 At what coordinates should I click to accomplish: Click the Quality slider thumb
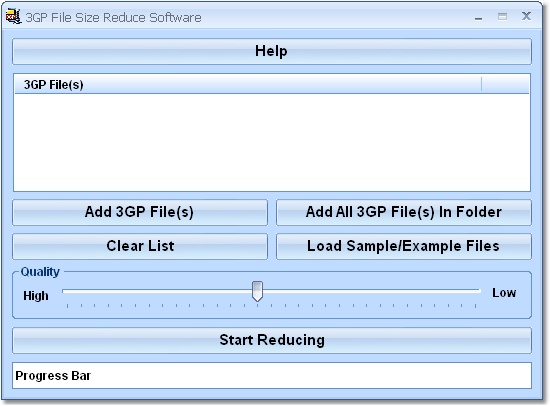coord(257,291)
